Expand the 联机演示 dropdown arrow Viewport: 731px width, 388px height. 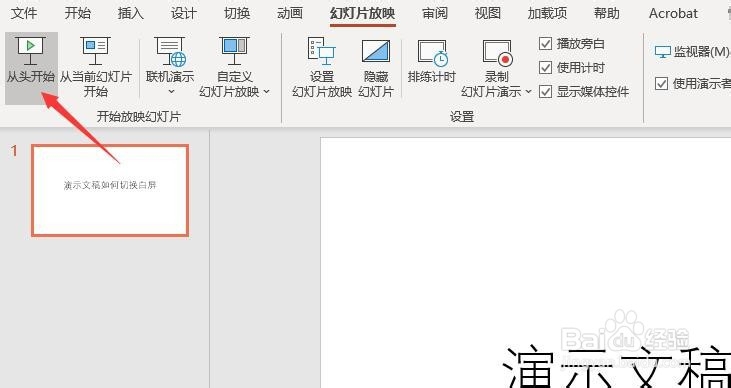click(x=171, y=91)
